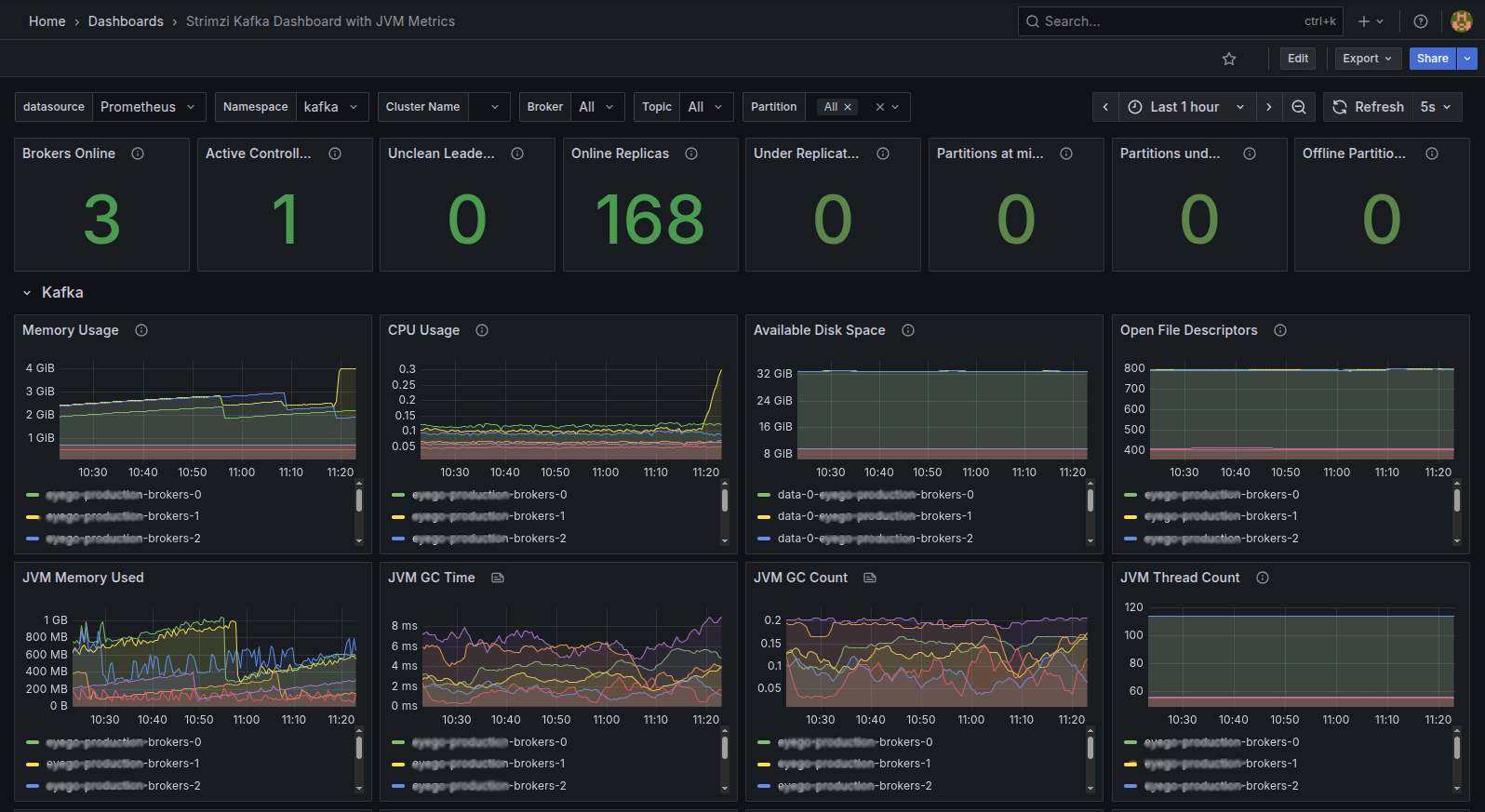1485x812 pixels.
Task: Collapse the Kafka row section
Action: click(27, 293)
